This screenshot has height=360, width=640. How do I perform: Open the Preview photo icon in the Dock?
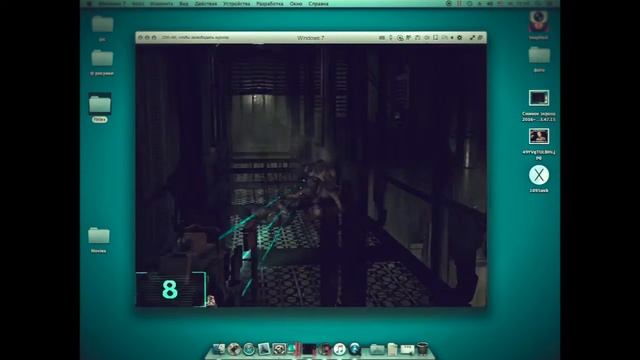pyautogui.click(x=264, y=349)
